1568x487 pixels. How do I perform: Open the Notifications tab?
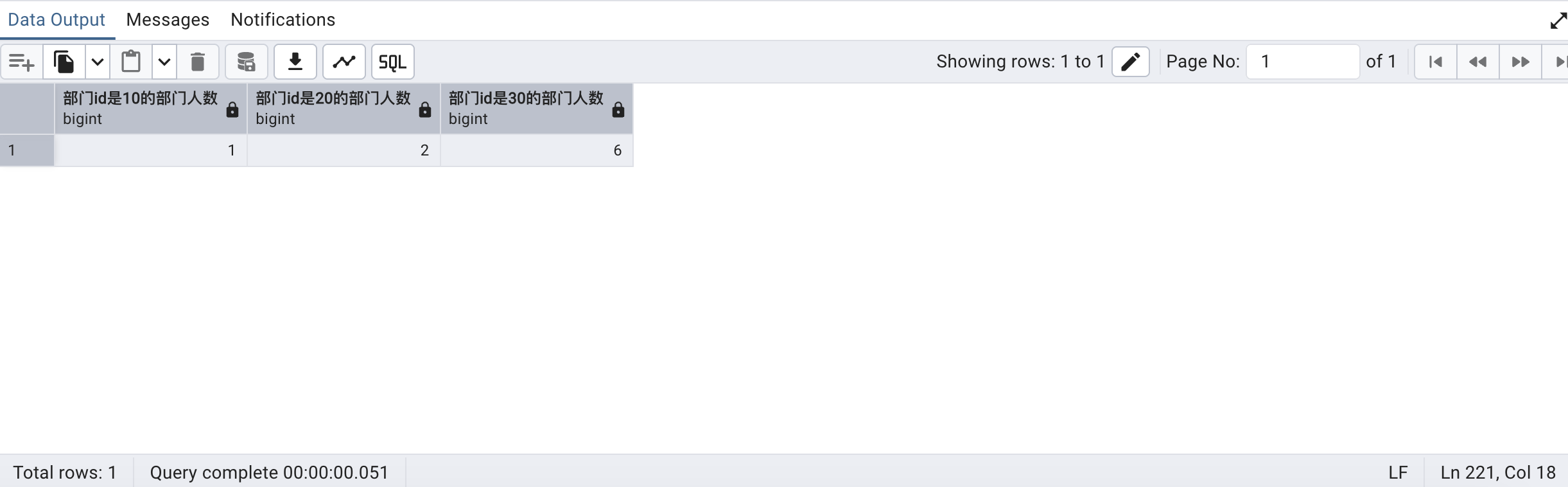point(283,20)
